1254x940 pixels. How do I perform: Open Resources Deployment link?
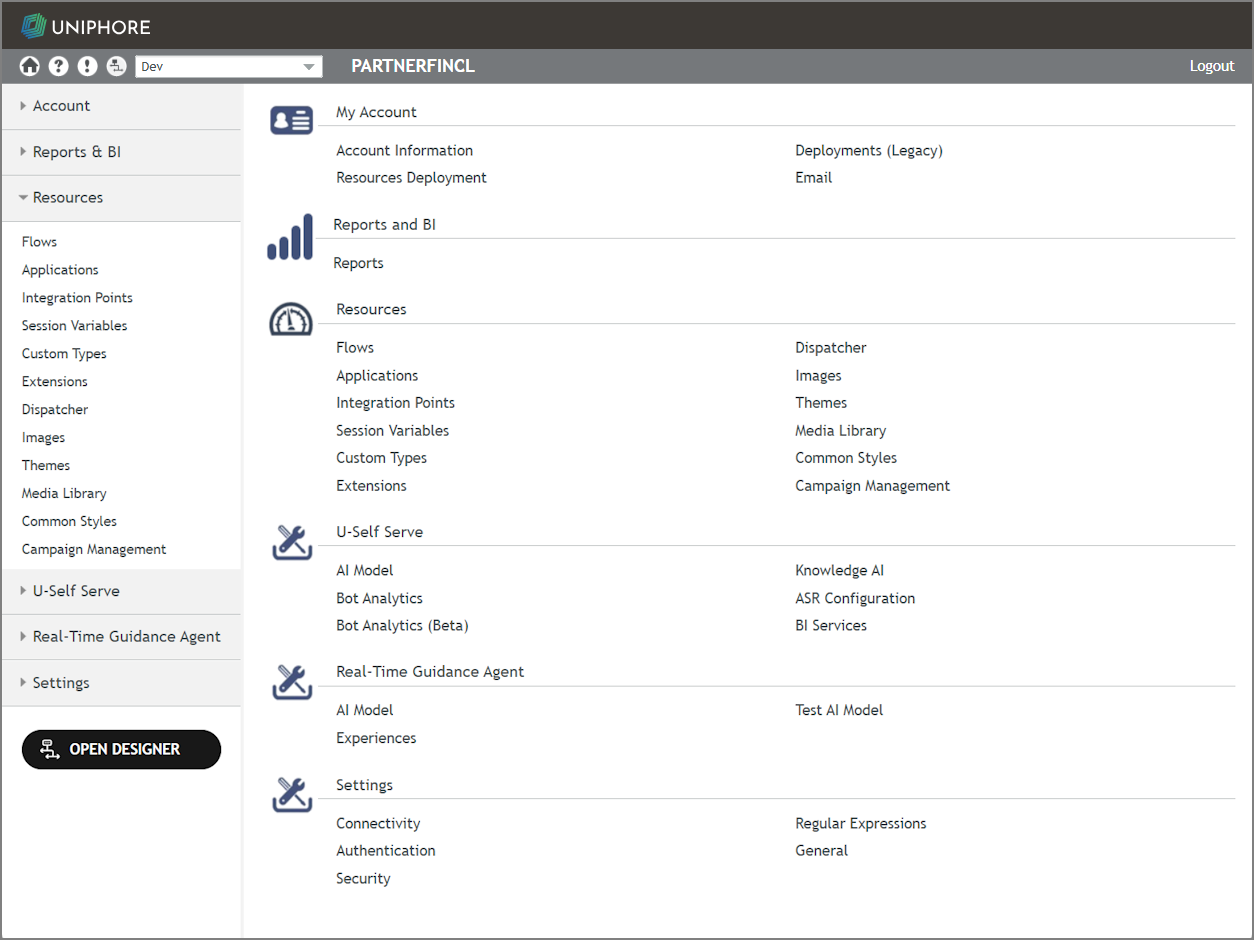[412, 178]
